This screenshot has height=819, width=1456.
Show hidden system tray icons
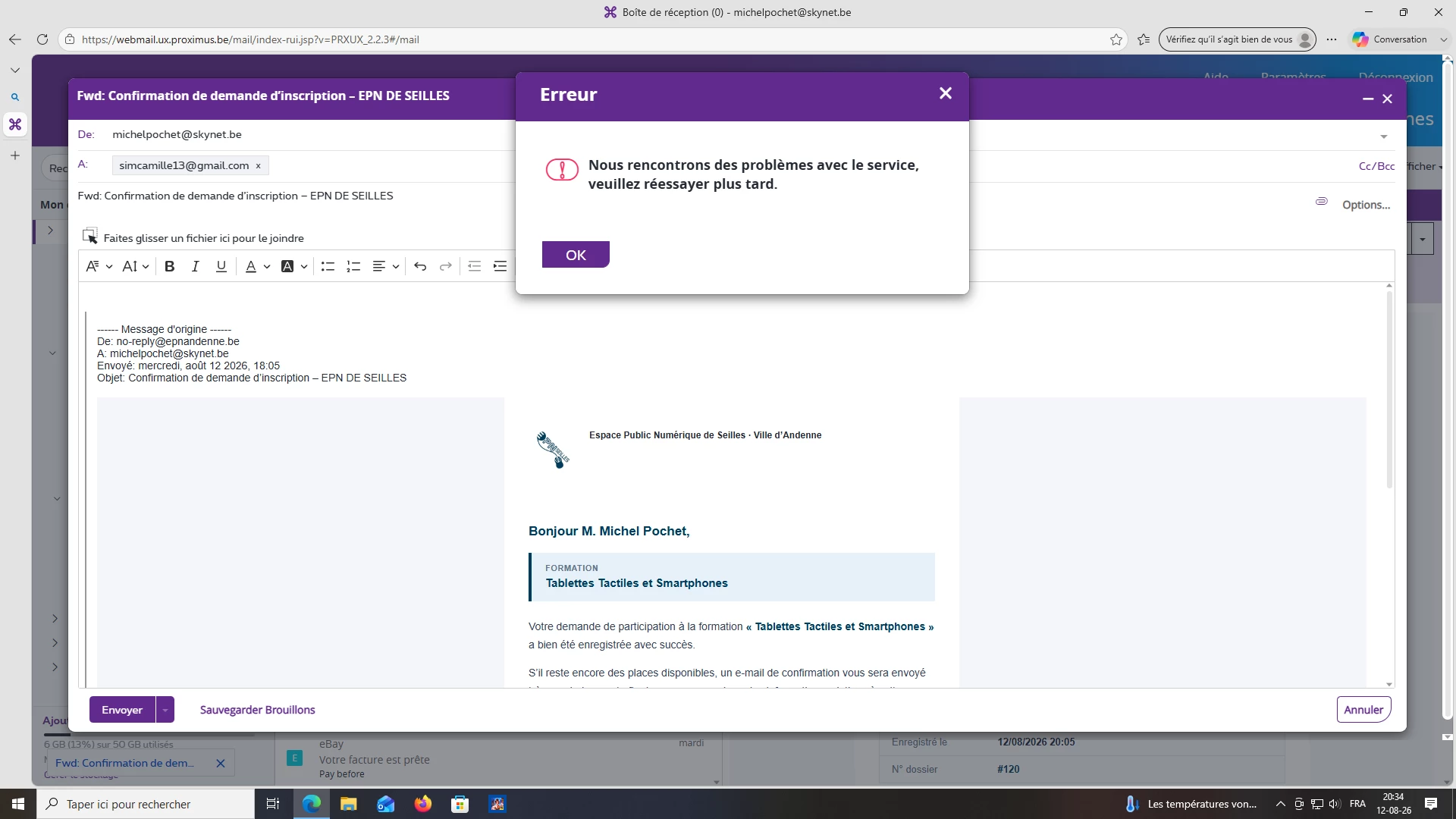pyautogui.click(x=1281, y=804)
